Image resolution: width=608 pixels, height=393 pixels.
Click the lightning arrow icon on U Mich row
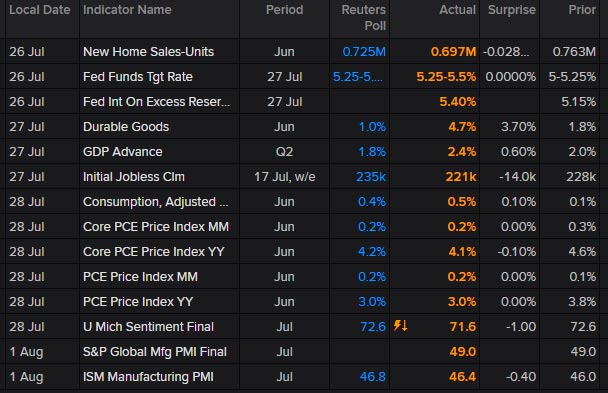click(401, 326)
